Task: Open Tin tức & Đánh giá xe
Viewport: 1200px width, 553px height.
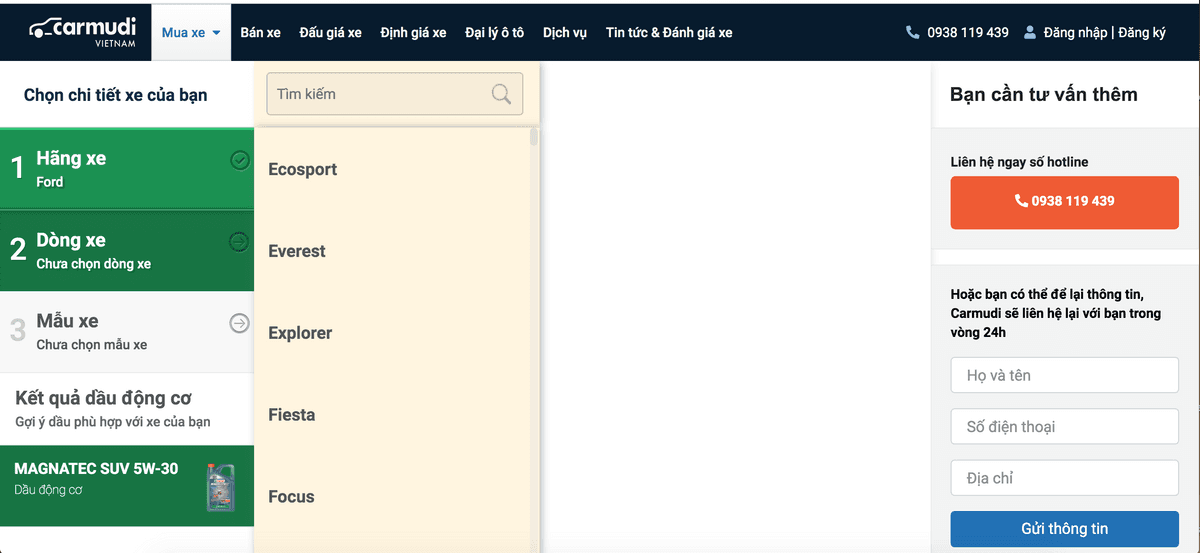Action: (669, 32)
